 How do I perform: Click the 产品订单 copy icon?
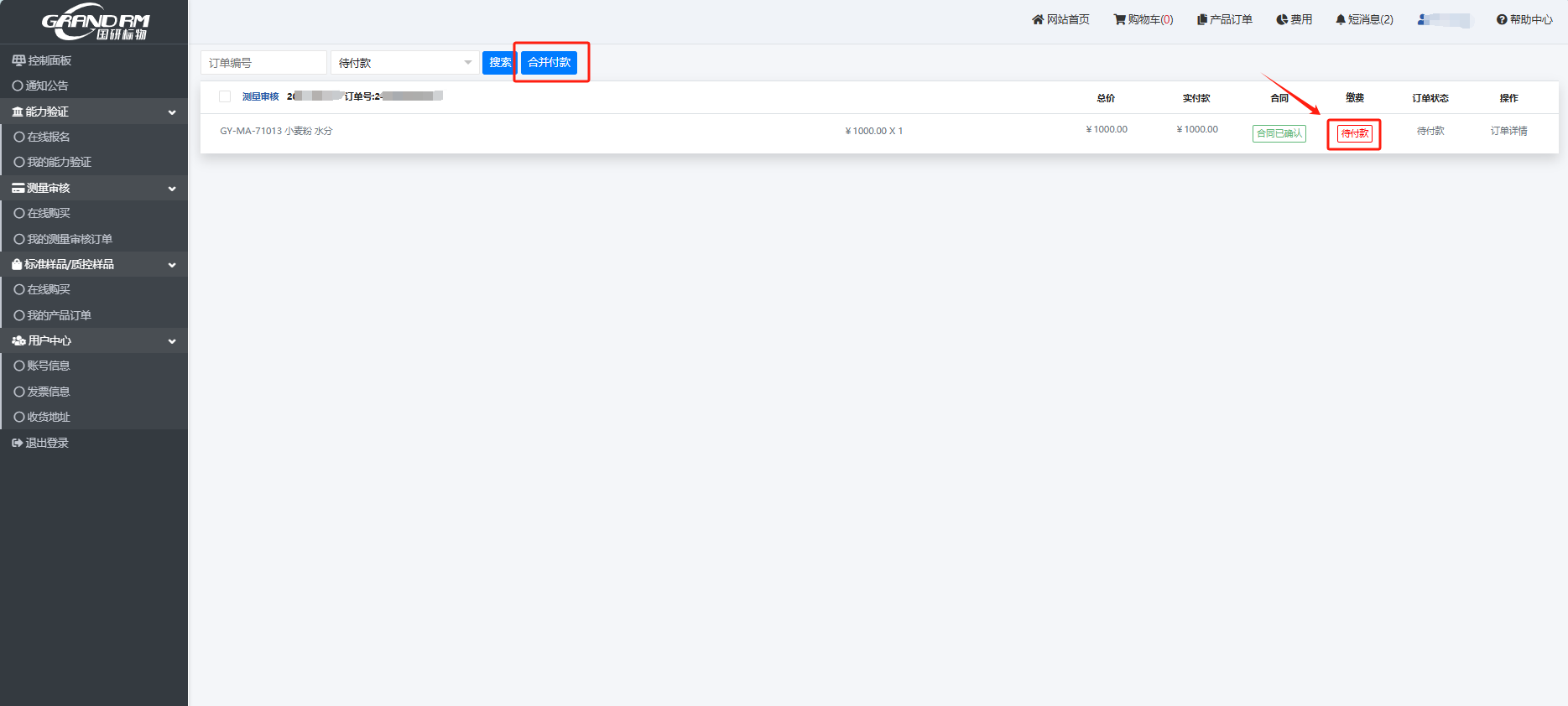click(x=1201, y=19)
